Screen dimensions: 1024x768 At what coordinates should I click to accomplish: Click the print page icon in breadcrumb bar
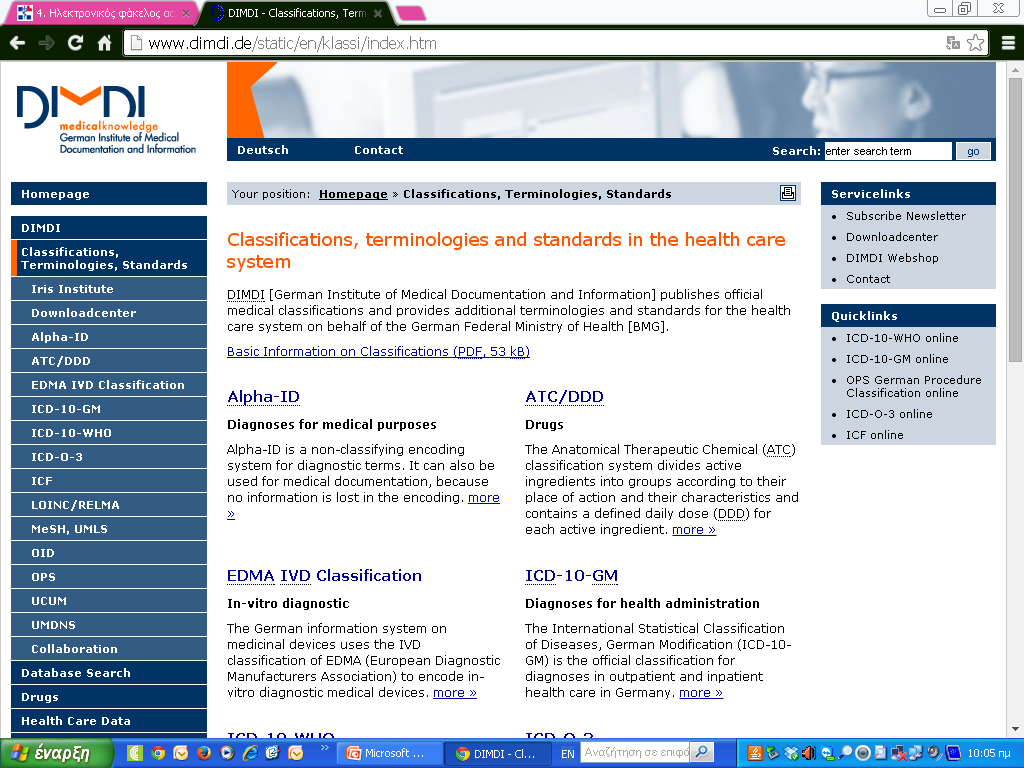788,193
